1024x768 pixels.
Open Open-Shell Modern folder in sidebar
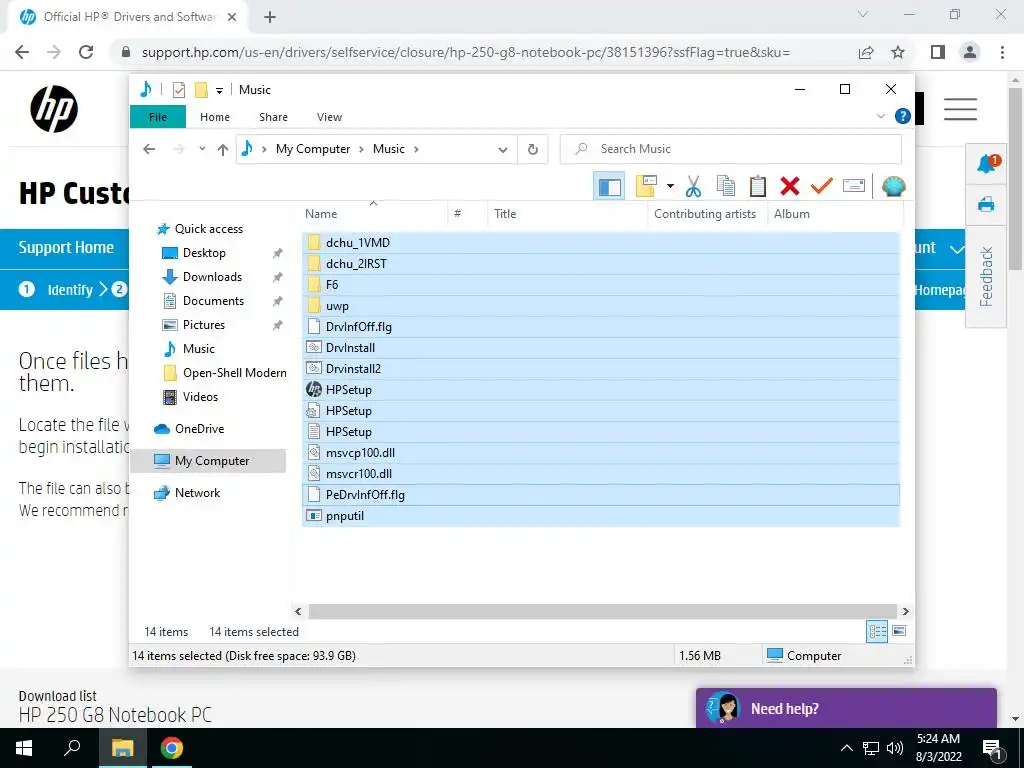click(234, 373)
